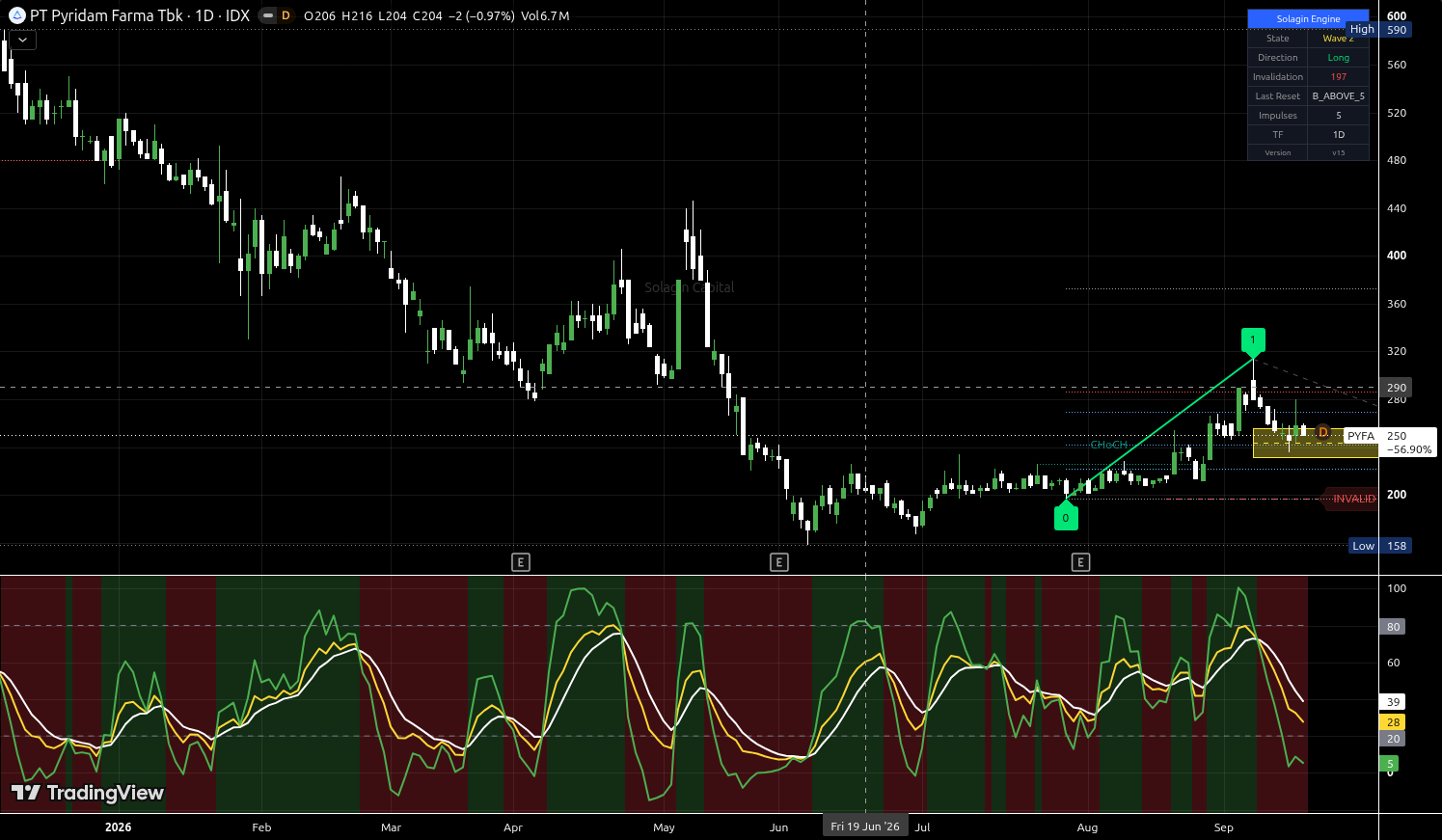Click the green oscillator value 5
Viewport: 1442px width, 840px height.
tap(1390, 764)
